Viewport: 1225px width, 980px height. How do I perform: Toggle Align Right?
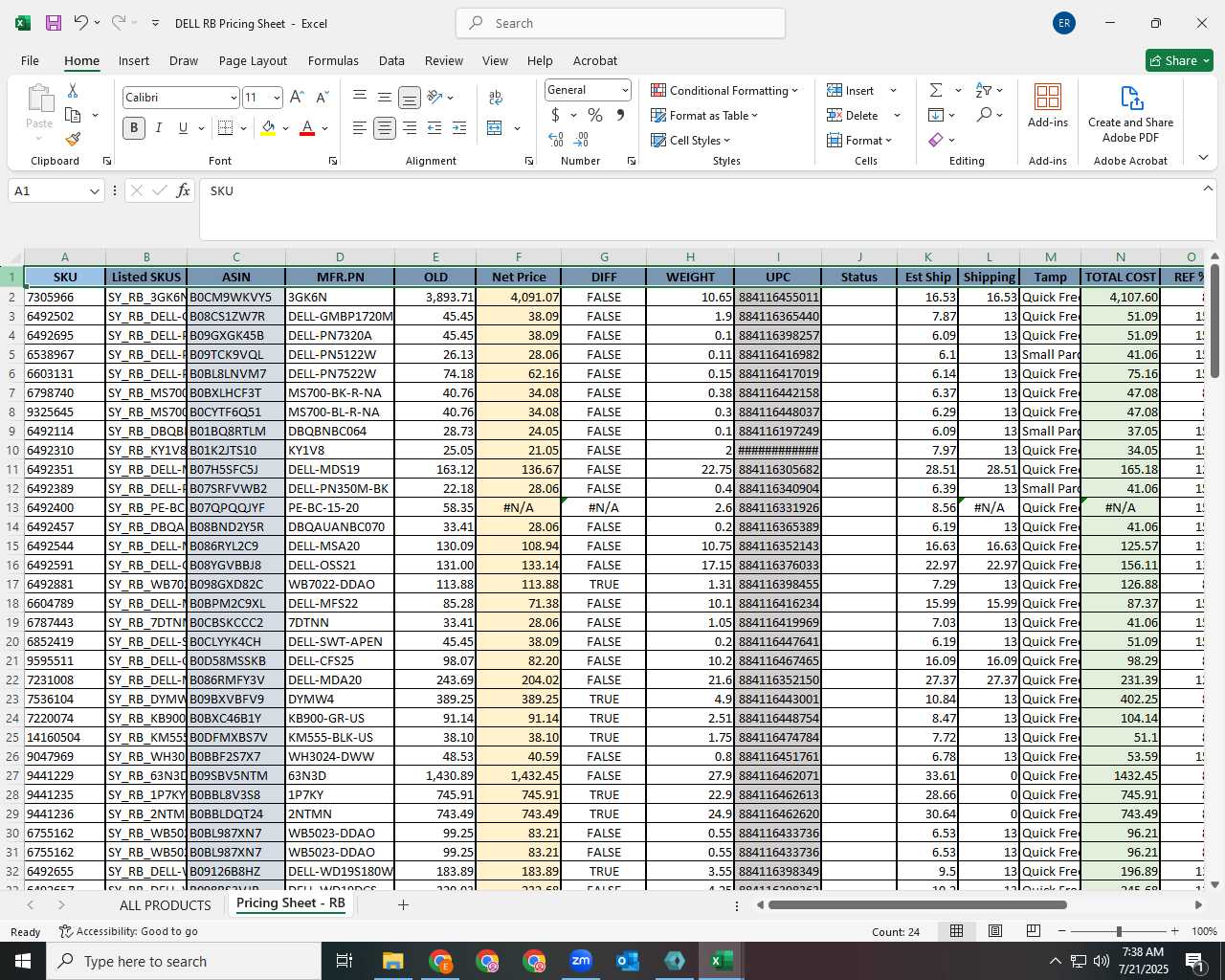410,127
